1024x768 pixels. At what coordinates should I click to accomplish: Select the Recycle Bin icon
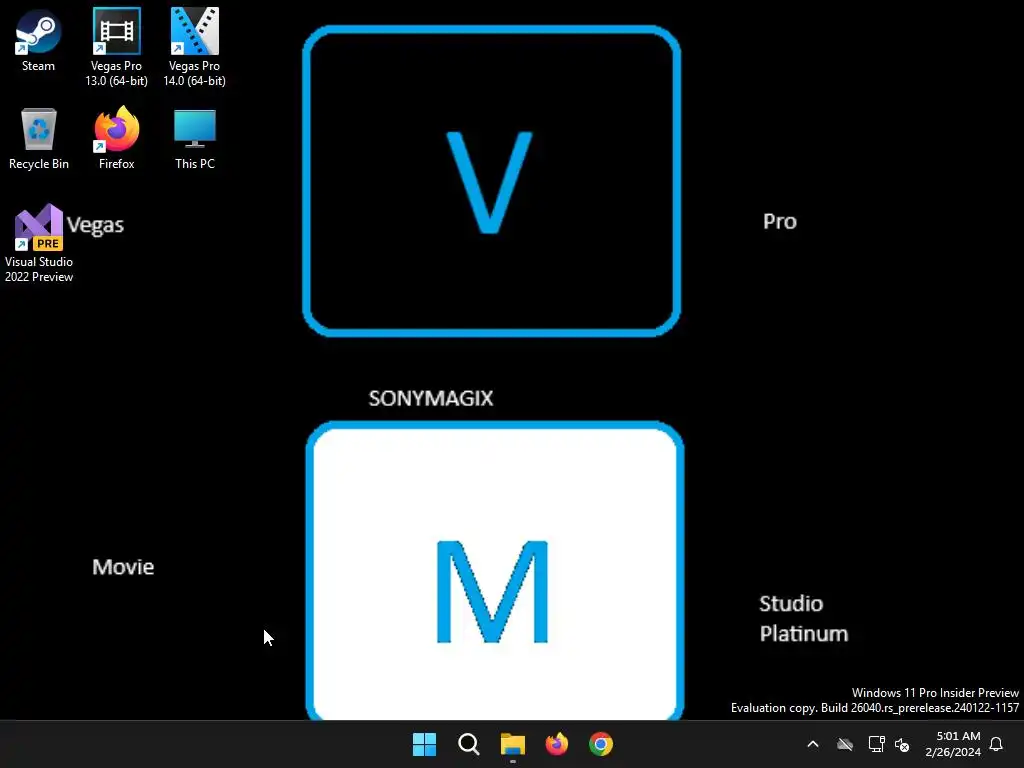(x=39, y=138)
